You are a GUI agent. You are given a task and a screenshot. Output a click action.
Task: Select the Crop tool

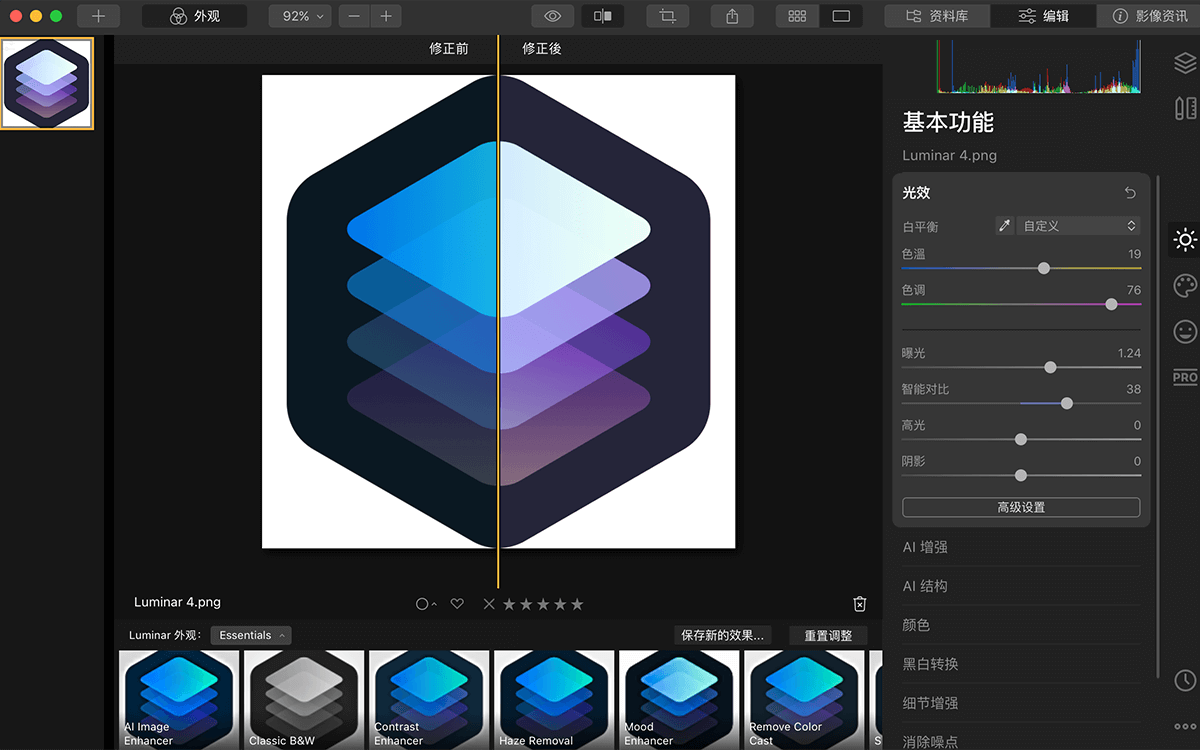(668, 16)
